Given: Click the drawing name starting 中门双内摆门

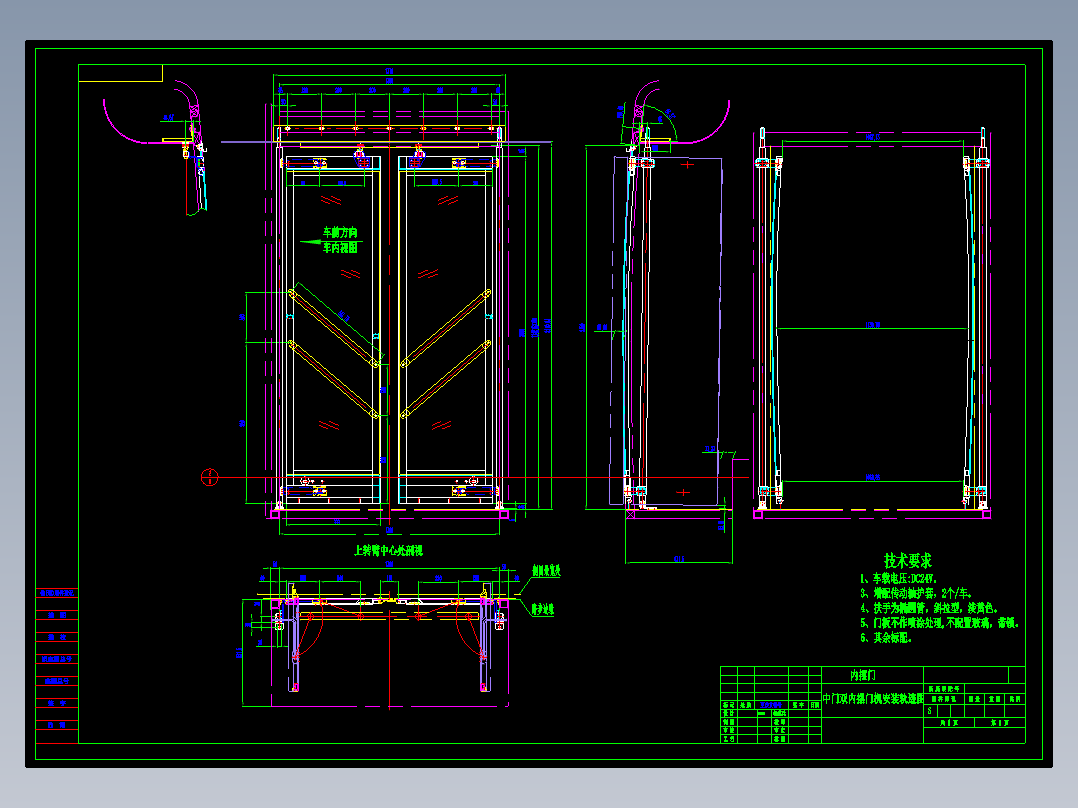Looking at the screenshot, I should click(873, 699).
